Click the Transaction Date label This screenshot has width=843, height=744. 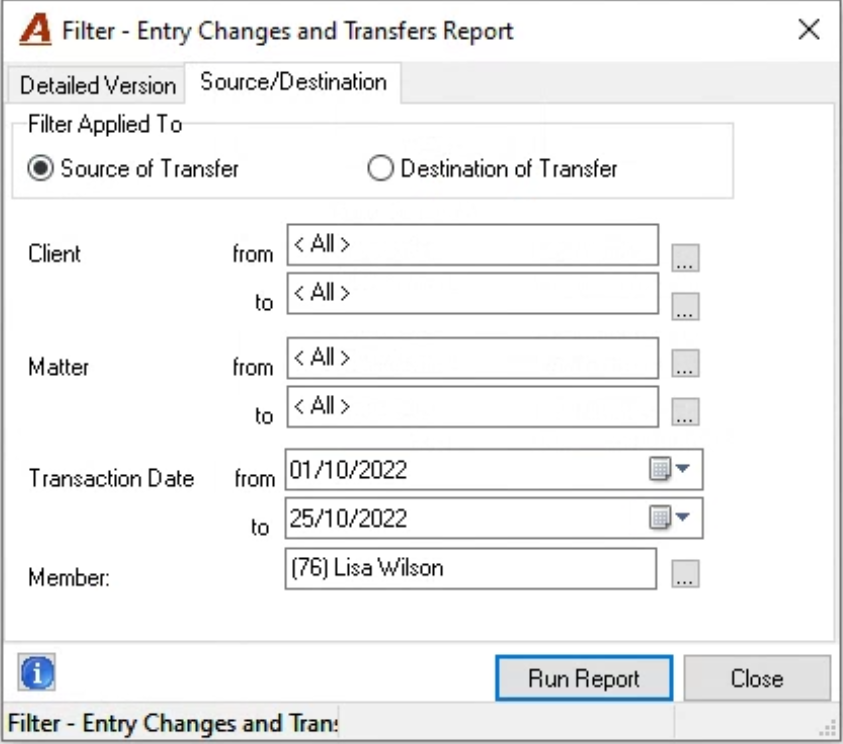tap(111, 478)
